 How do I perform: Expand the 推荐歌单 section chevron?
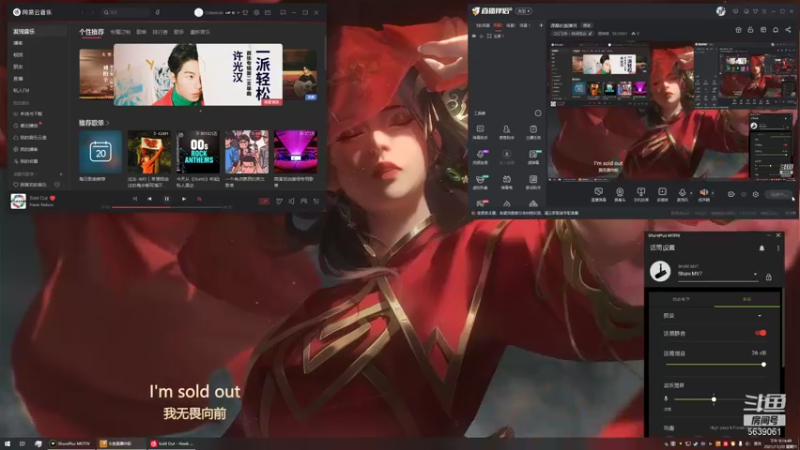pos(108,123)
